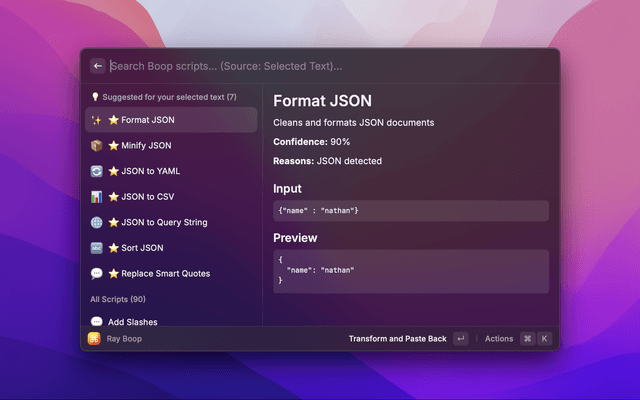This screenshot has height=400, width=640.
Task: Click the JSON to Query String globe icon
Action: [x=96, y=222]
